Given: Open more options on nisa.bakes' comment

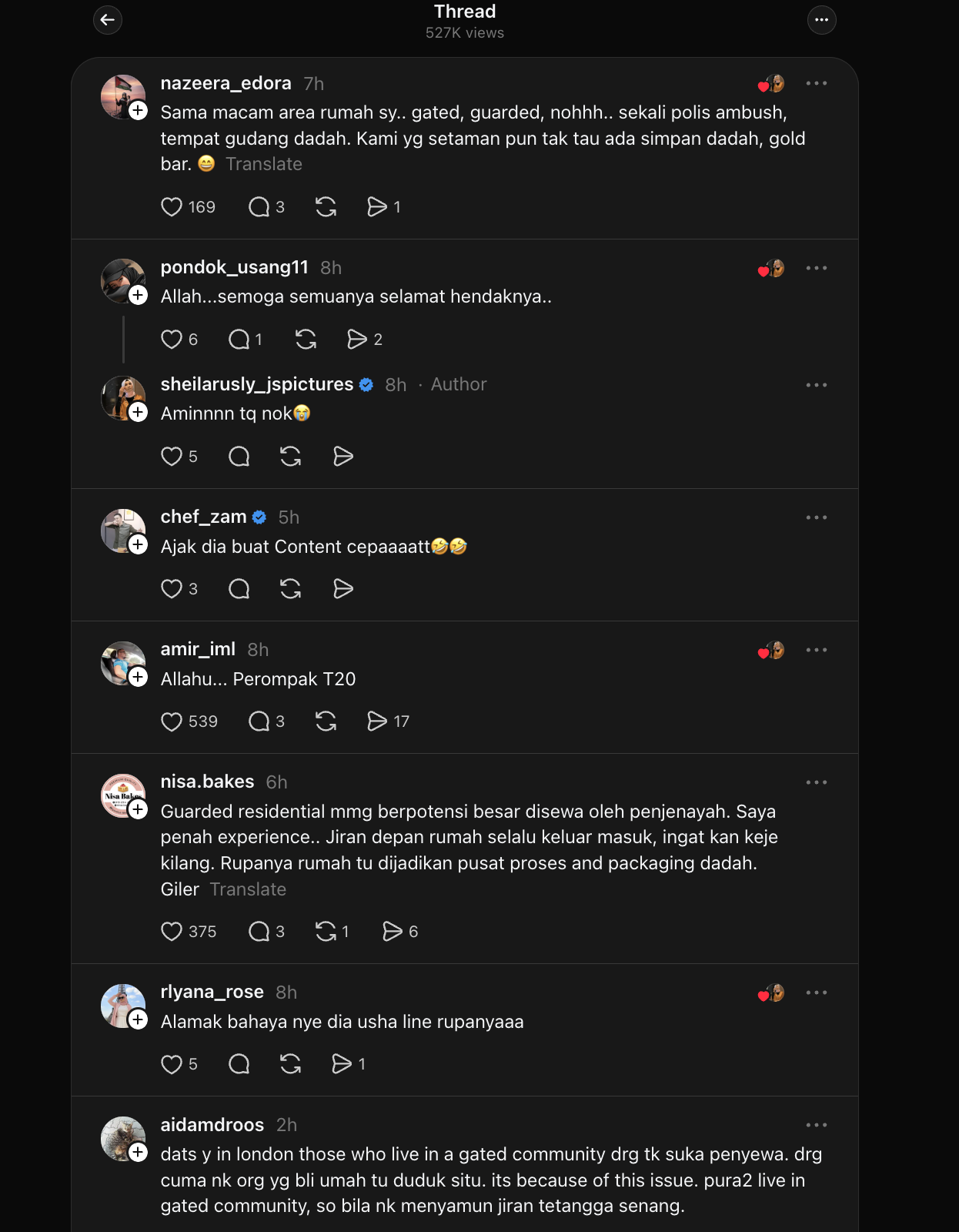Looking at the screenshot, I should tap(816, 782).
